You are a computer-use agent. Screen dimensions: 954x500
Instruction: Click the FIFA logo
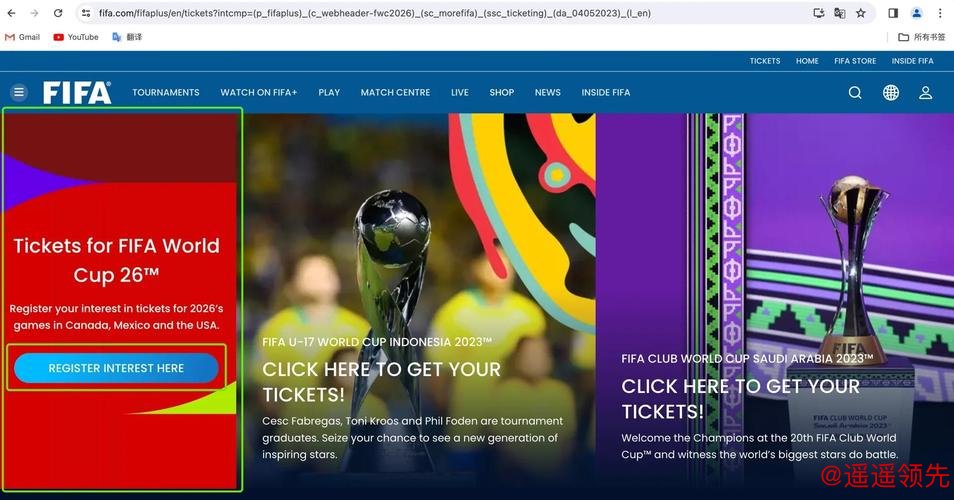pos(77,93)
